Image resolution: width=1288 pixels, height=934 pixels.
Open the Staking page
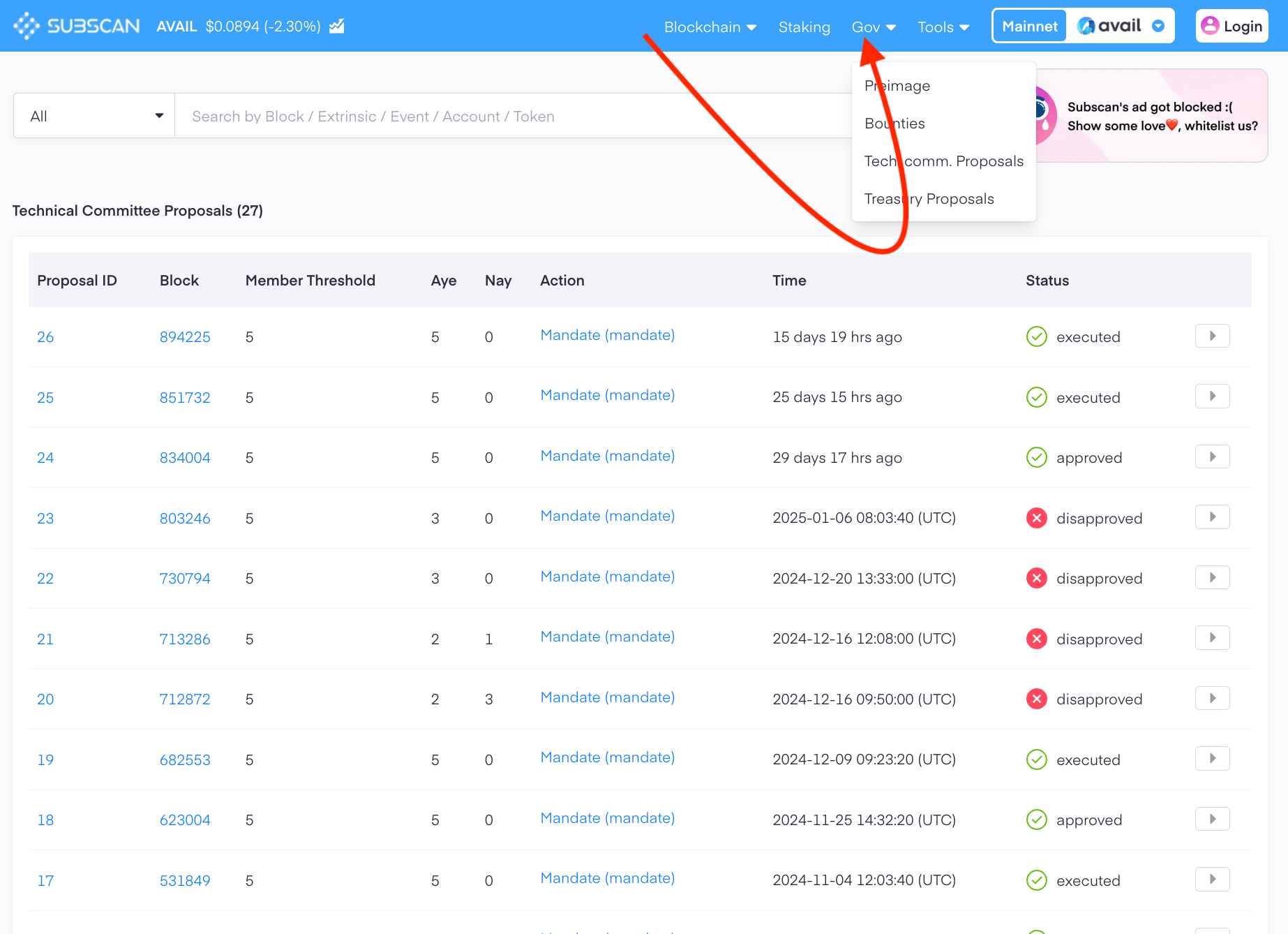pyautogui.click(x=804, y=27)
